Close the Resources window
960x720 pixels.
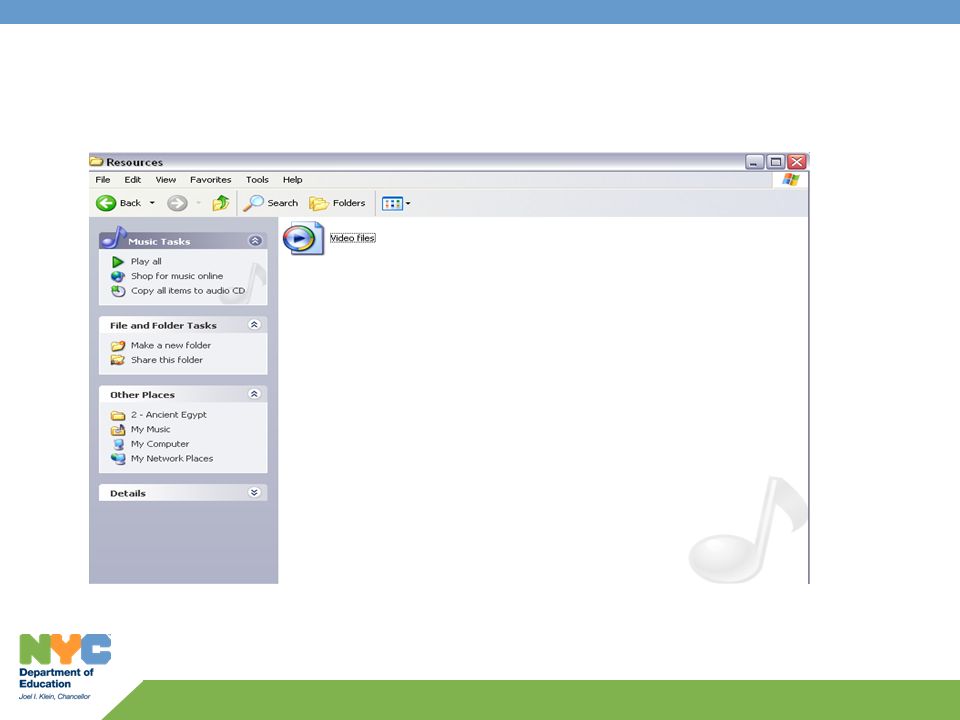pos(797,162)
